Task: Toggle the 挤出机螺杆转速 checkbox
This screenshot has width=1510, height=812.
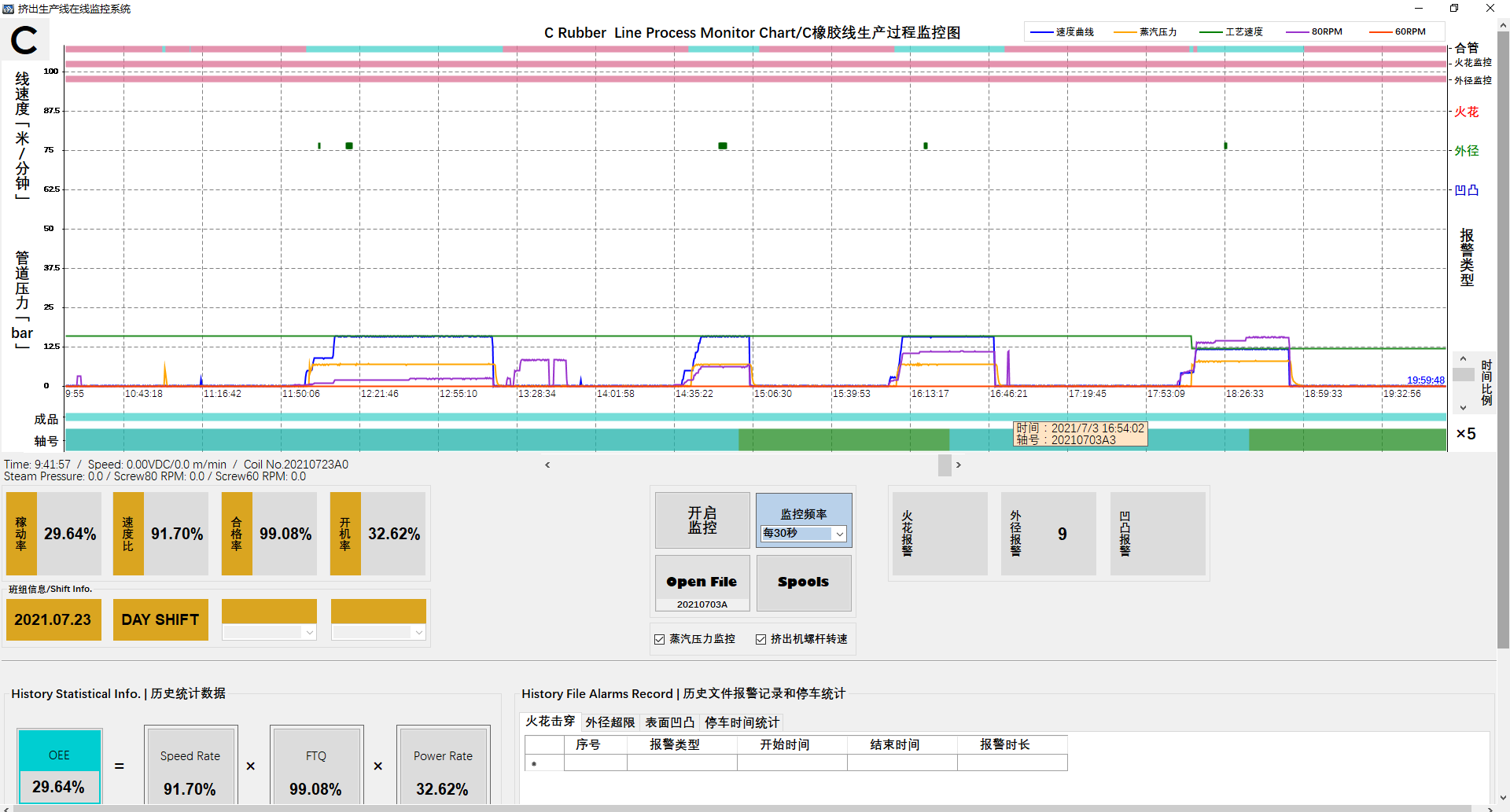Action: pos(761,640)
